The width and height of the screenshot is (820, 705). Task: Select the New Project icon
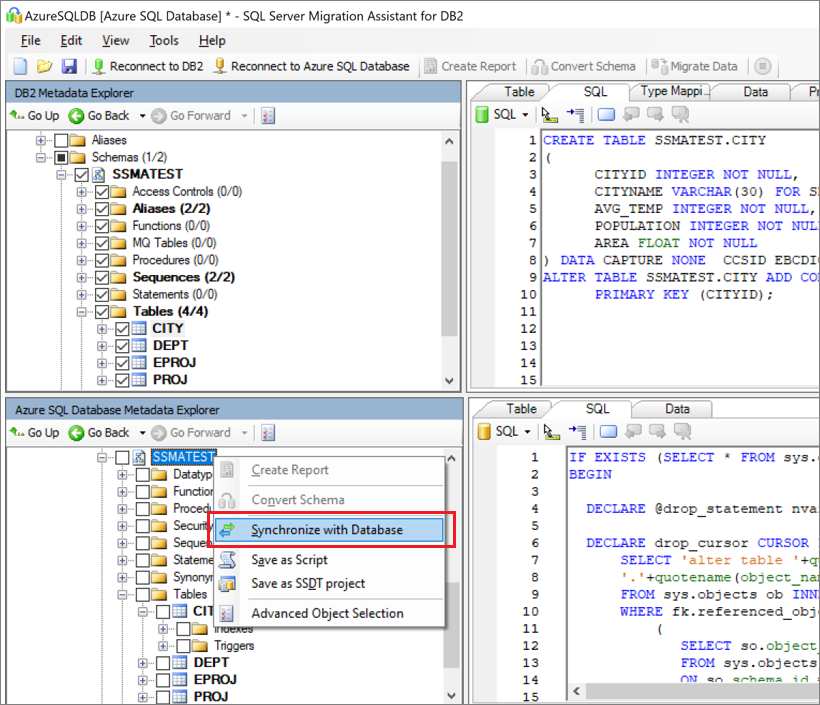tap(18, 66)
